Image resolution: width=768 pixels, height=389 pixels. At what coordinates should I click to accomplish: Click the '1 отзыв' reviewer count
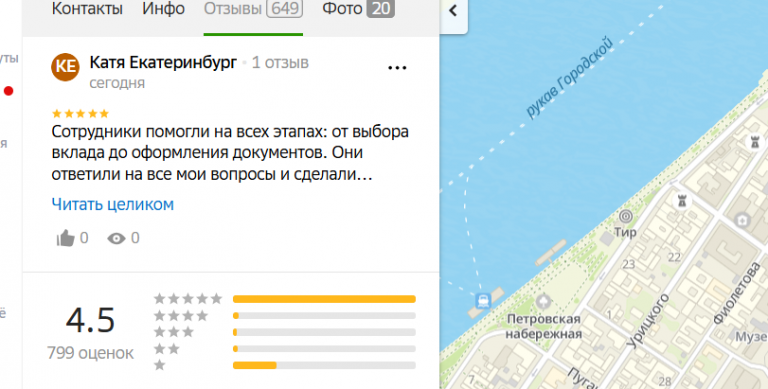pos(280,63)
